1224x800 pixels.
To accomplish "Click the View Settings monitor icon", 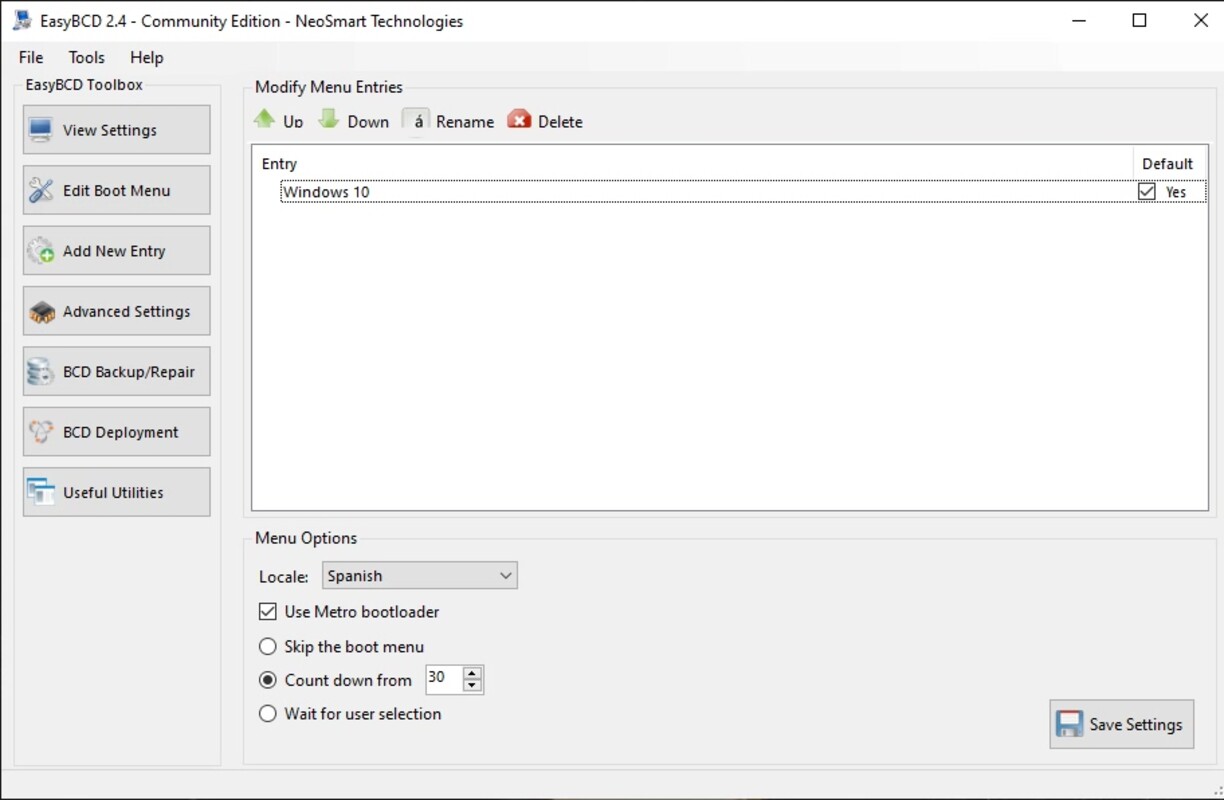I will pyautogui.click(x=41, y=130).
